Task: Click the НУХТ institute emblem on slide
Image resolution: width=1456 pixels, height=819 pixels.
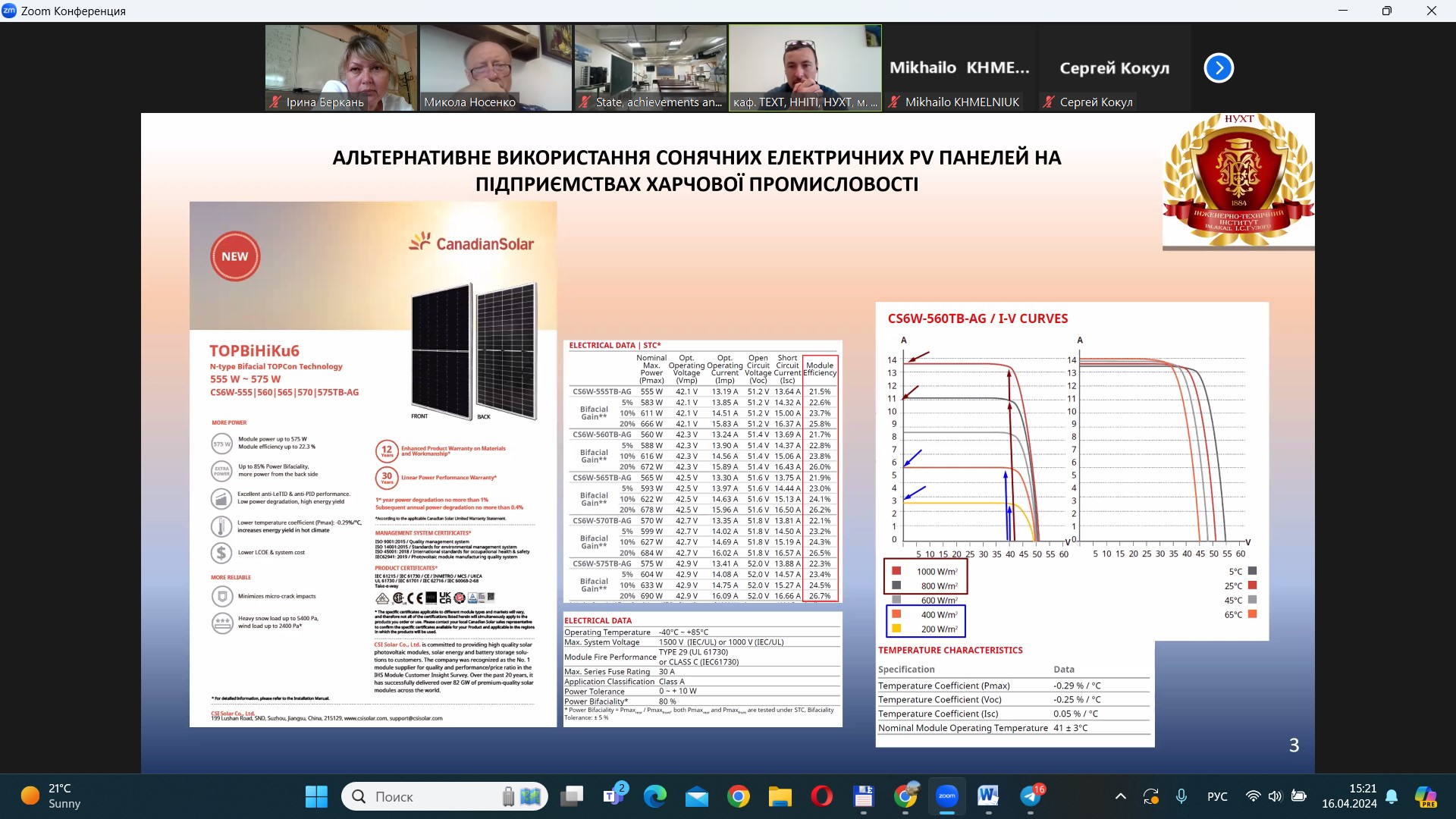Action: pyautogui.click(x=1238, y=181)
